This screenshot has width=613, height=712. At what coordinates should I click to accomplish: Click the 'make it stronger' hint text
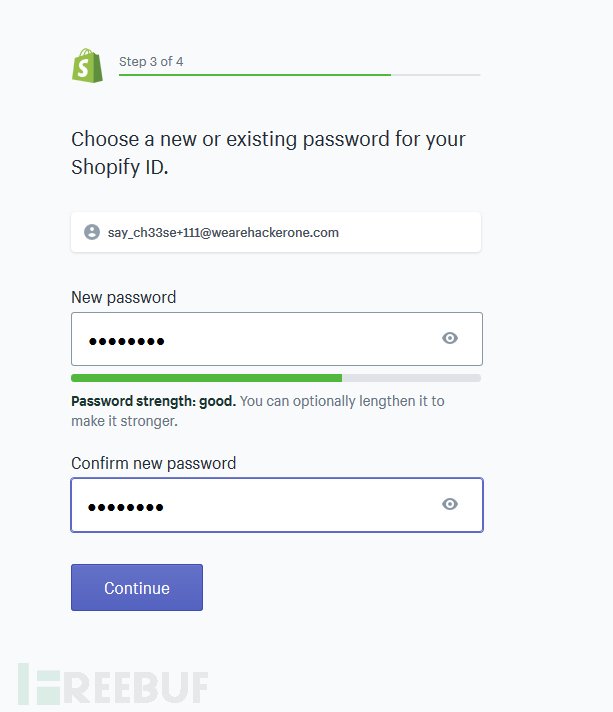(124, 421)
